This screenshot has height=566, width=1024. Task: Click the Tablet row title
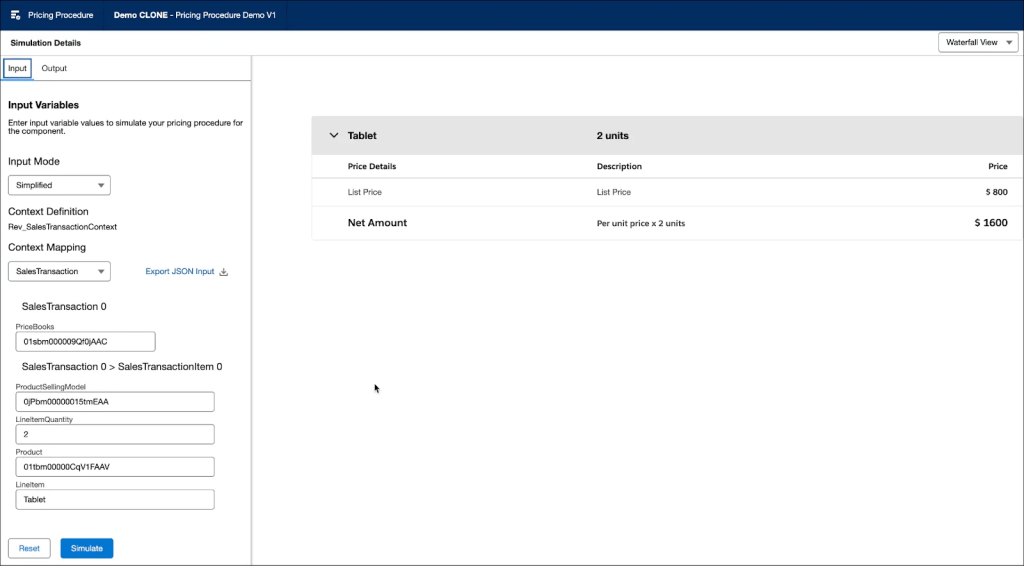(x=362, y=136)
